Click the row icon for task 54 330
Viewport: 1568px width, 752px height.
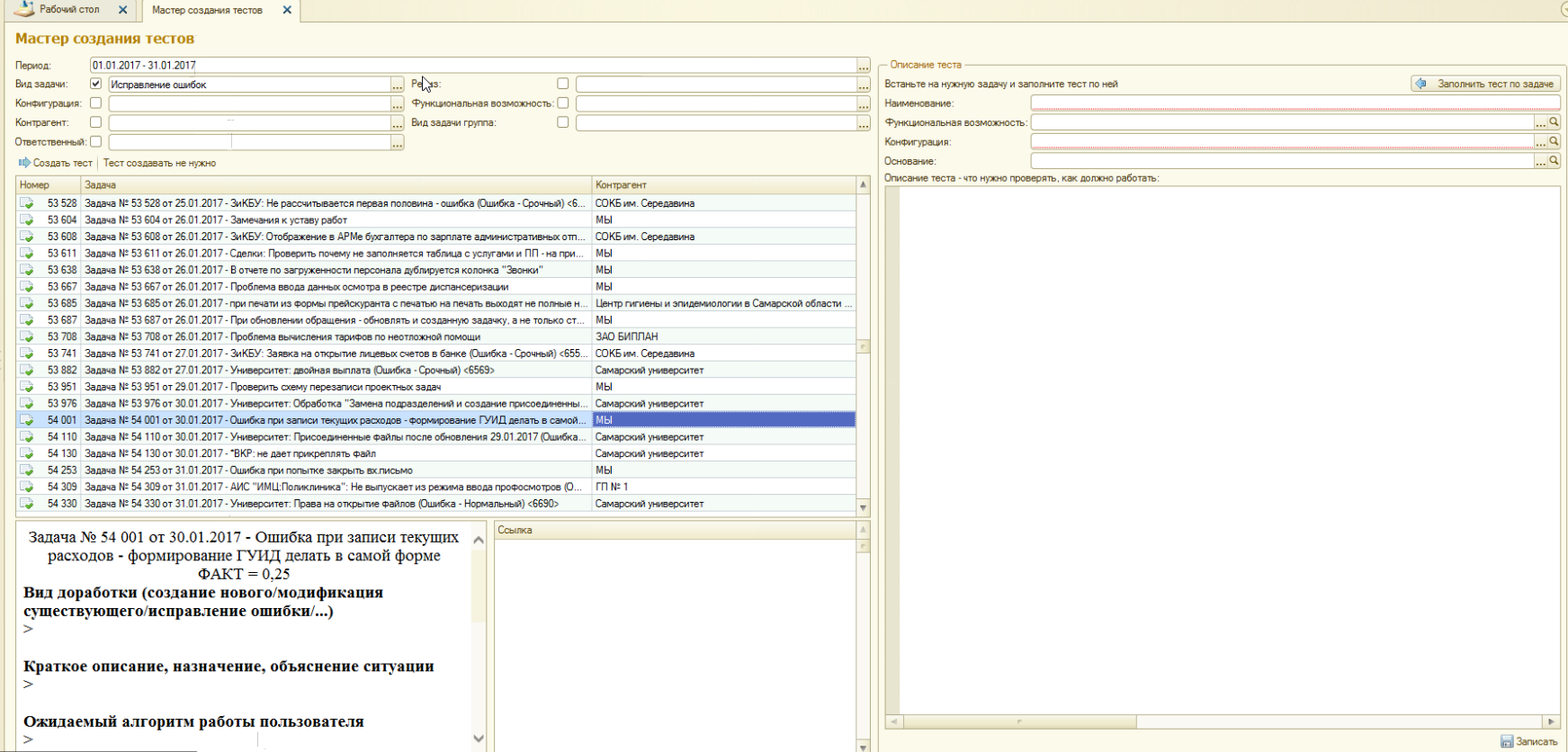tap(27, 504)
